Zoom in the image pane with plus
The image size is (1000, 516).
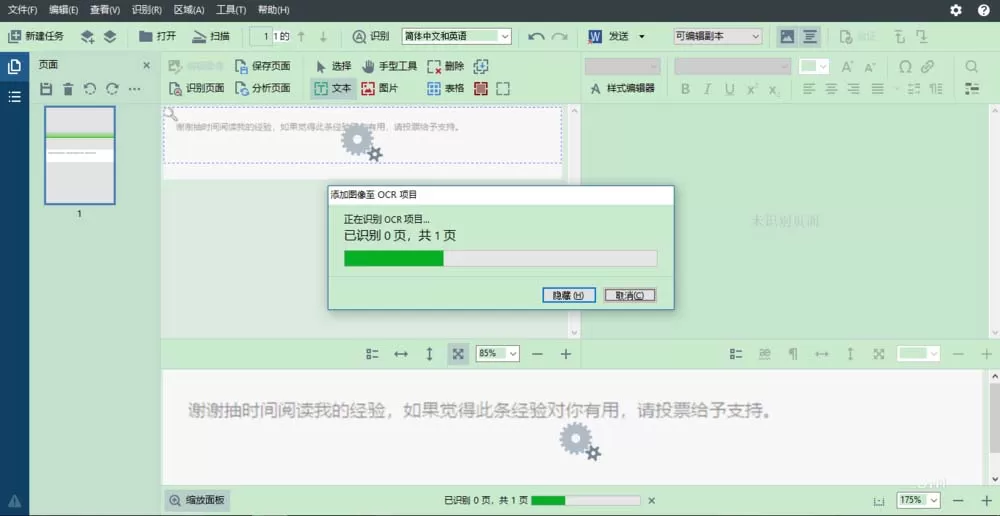click(566, 354)
